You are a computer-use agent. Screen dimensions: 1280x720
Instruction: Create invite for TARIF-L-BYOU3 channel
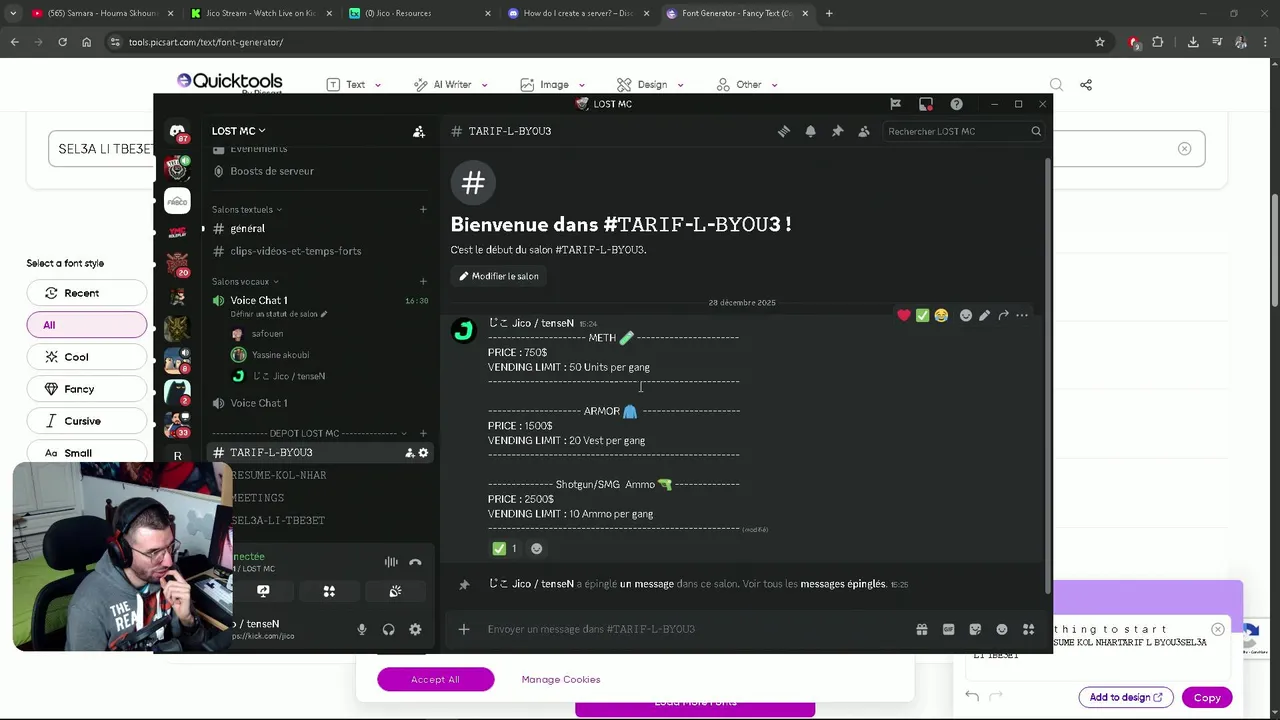tap(409, 453)
